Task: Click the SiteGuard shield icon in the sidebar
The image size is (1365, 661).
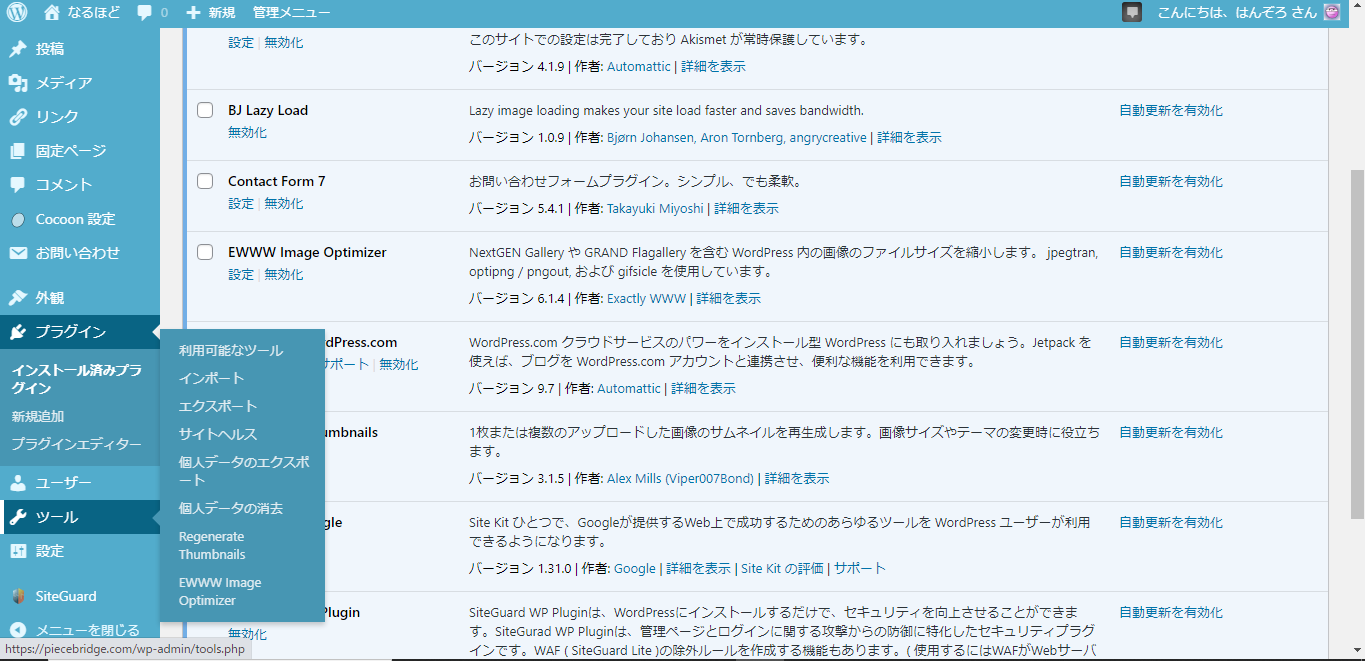Action: (x=17, y=595)
